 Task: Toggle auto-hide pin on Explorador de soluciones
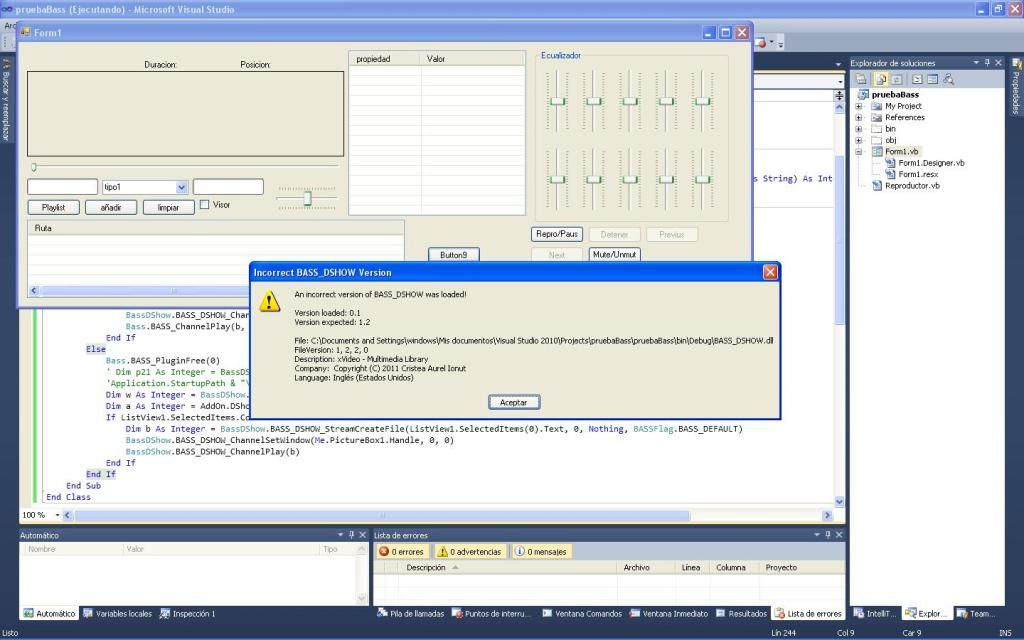tap(987, 63)
